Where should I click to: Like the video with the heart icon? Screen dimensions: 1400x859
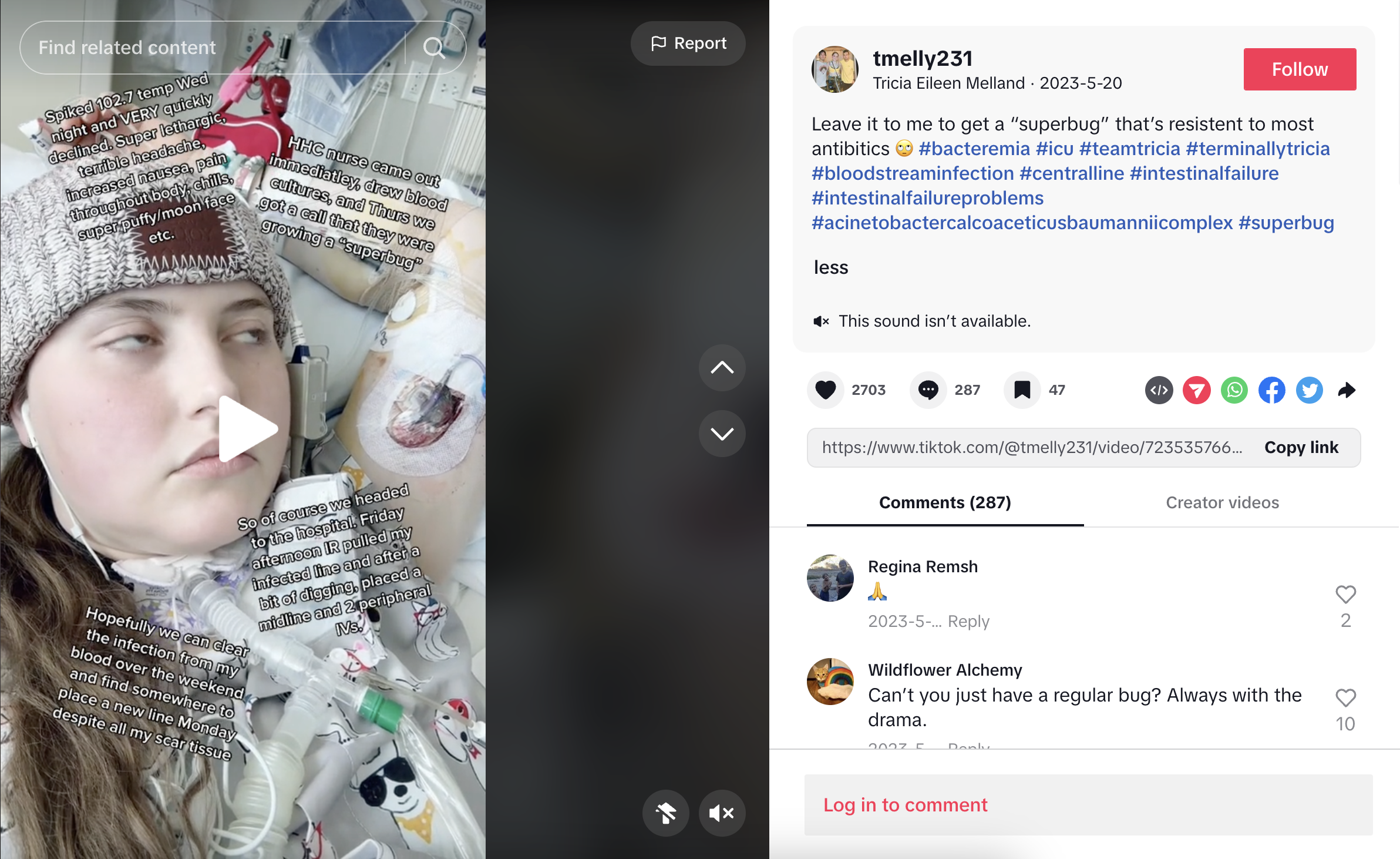point(825,390)
